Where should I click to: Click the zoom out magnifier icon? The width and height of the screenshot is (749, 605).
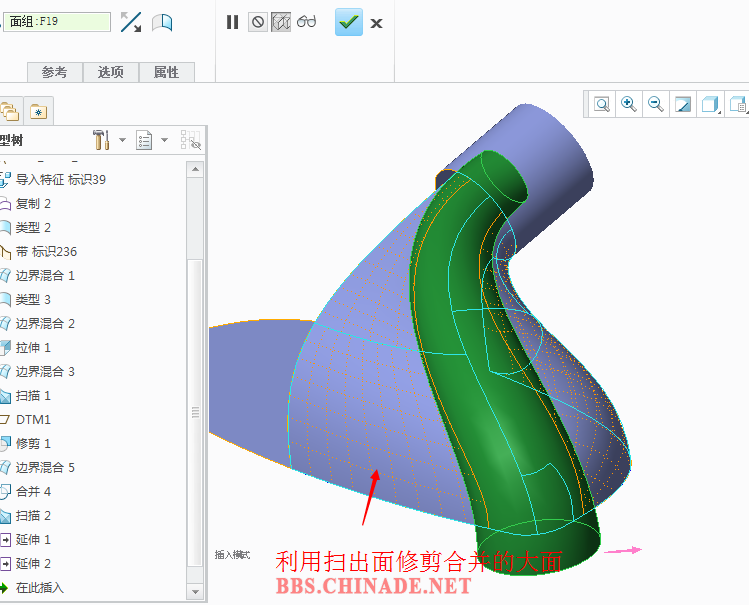(x=656, y=104)
